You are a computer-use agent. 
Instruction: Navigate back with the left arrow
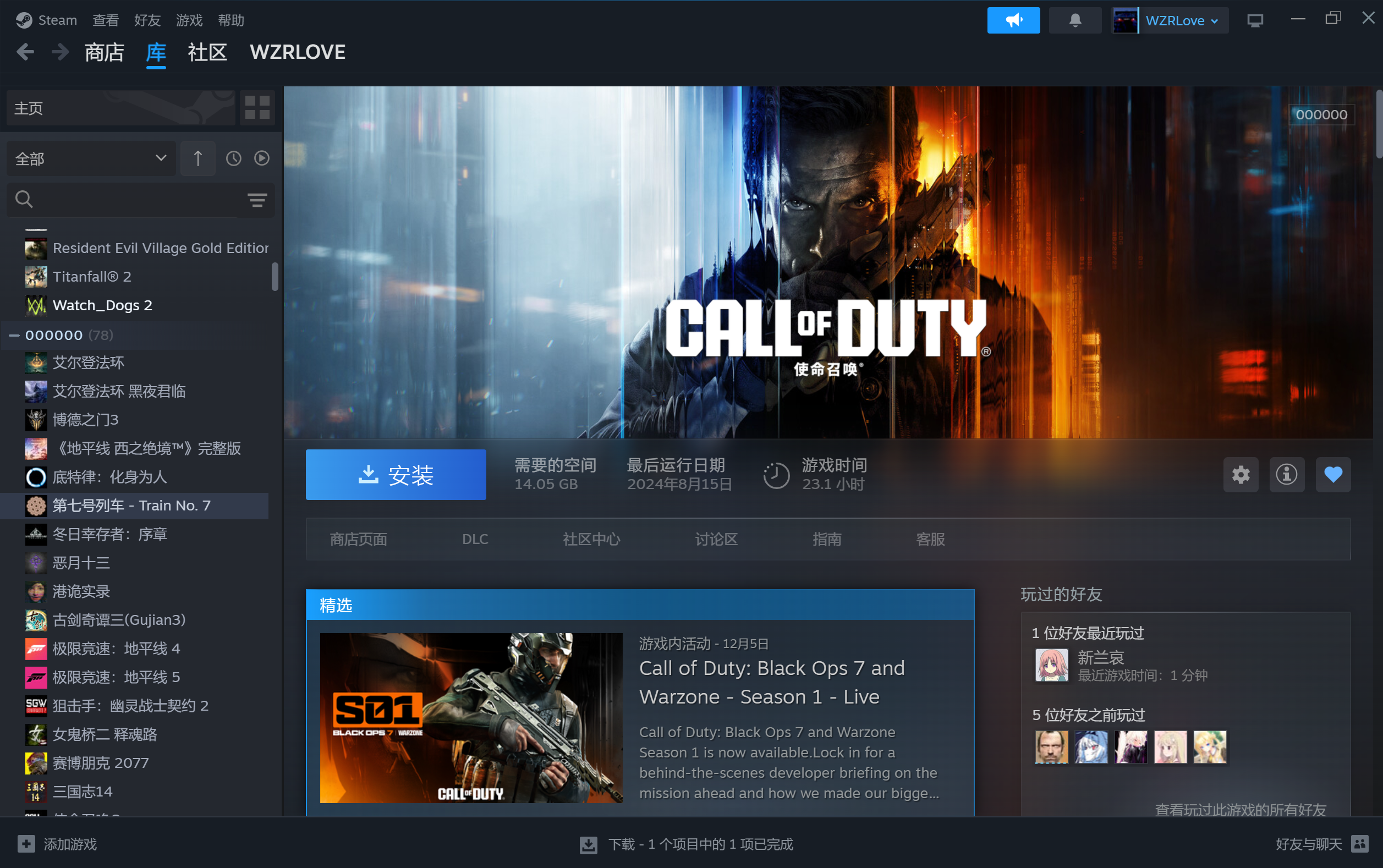tap(25, 52)
